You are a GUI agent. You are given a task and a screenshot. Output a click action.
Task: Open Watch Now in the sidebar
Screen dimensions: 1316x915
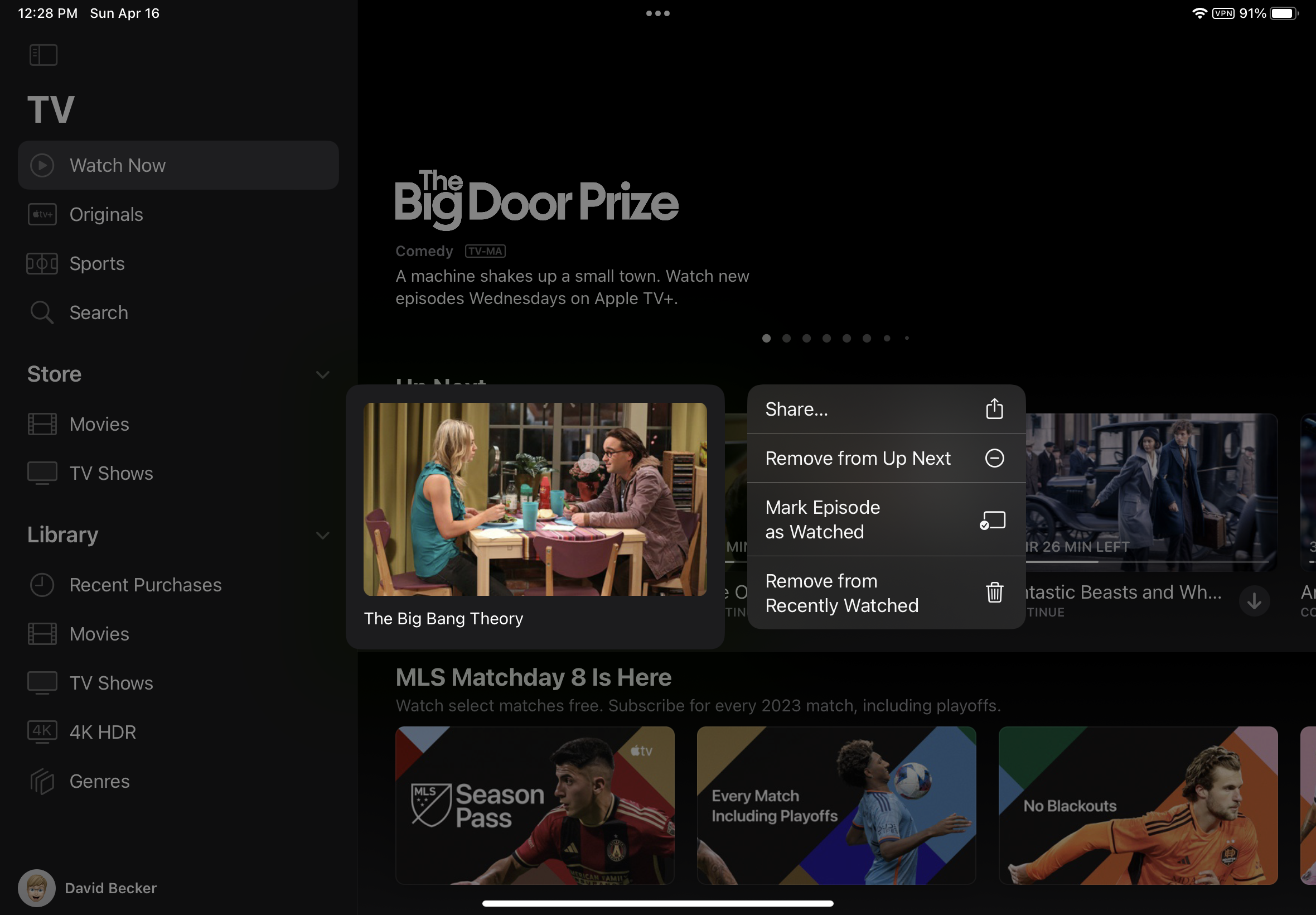pos(178,165)
